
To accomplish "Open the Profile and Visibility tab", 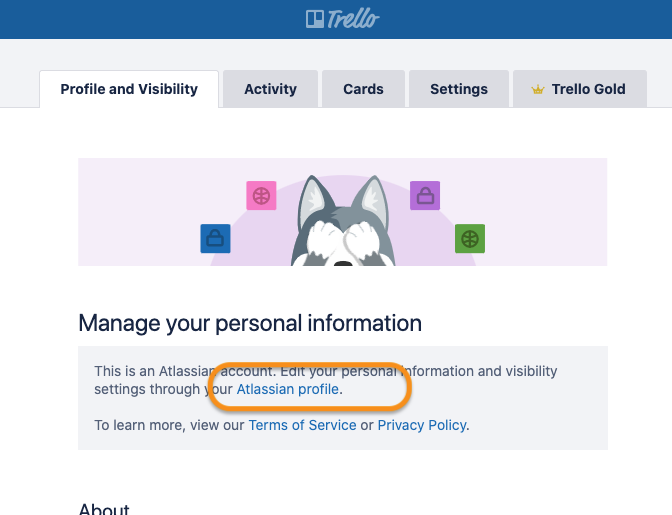I will tap(129, 89).
